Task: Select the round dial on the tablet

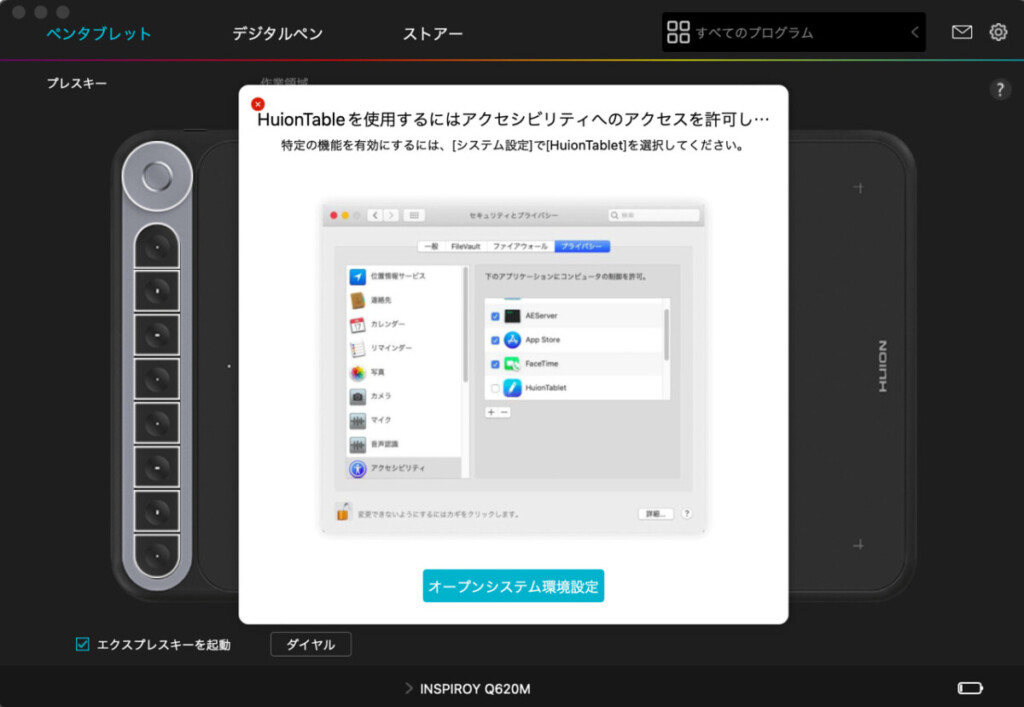Action: tap(157, 176)
